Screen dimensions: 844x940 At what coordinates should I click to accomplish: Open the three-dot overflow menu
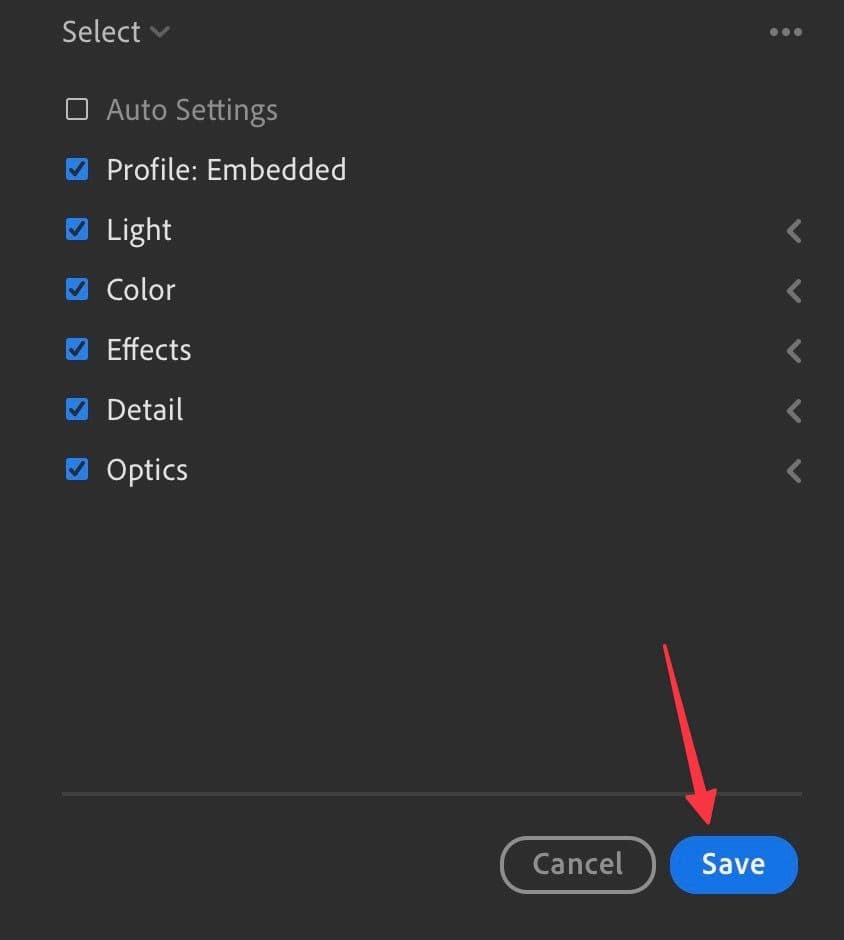tap(786, 31)
